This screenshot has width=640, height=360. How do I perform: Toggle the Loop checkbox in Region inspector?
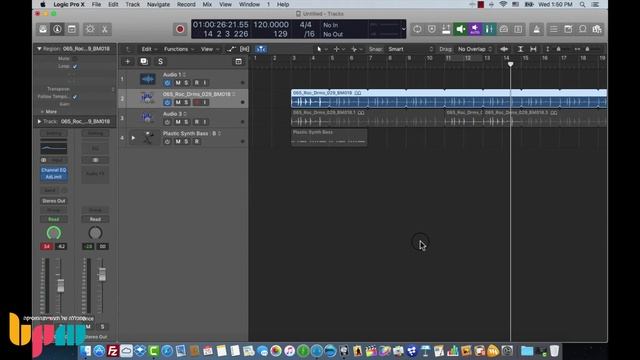tap(75, 66)
